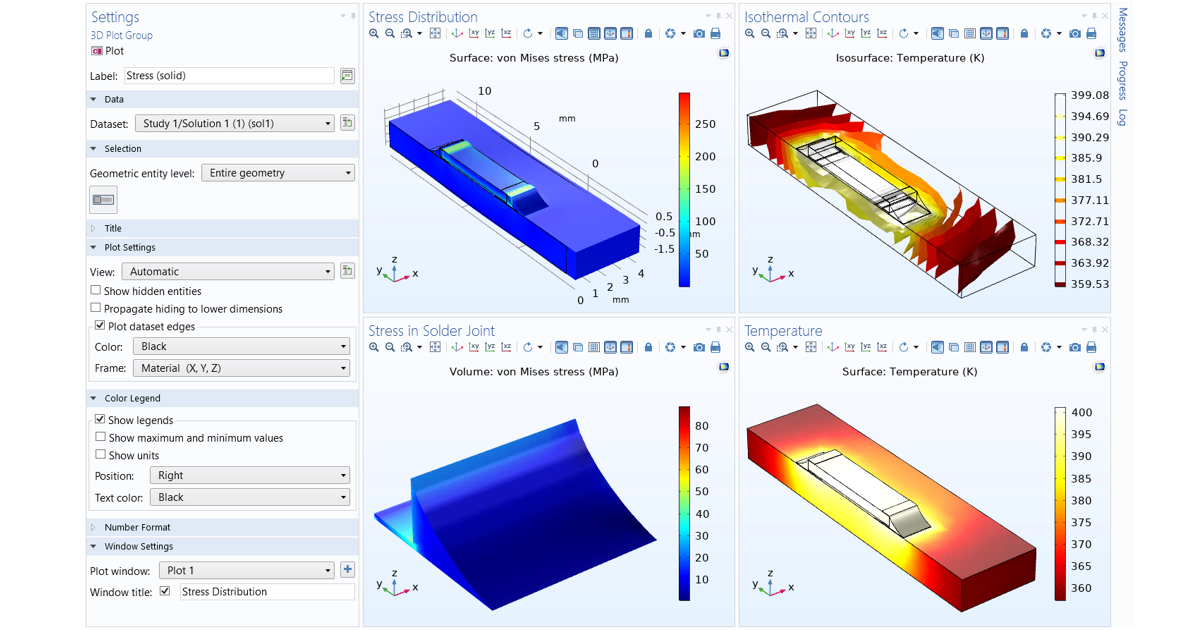Open the Progress side tab
The height and width of the screenshot is (630, 1200).
1122,80
